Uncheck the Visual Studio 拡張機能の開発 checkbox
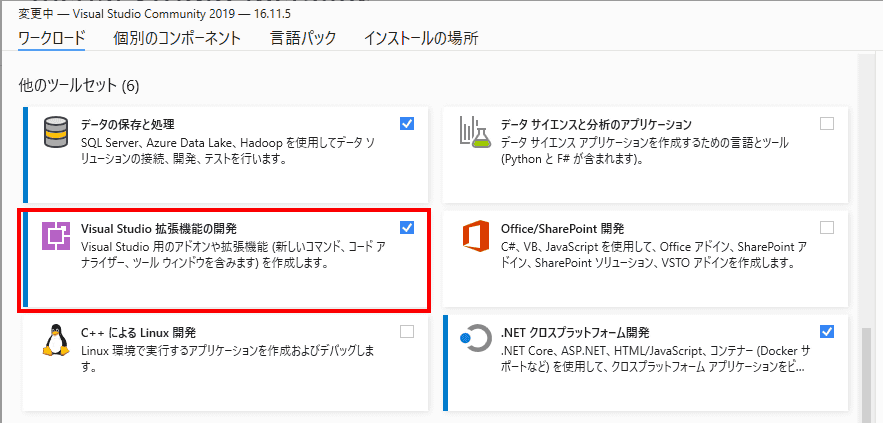Image resolution: width=883 pixels, height=423 pixels. click(407, 228)
